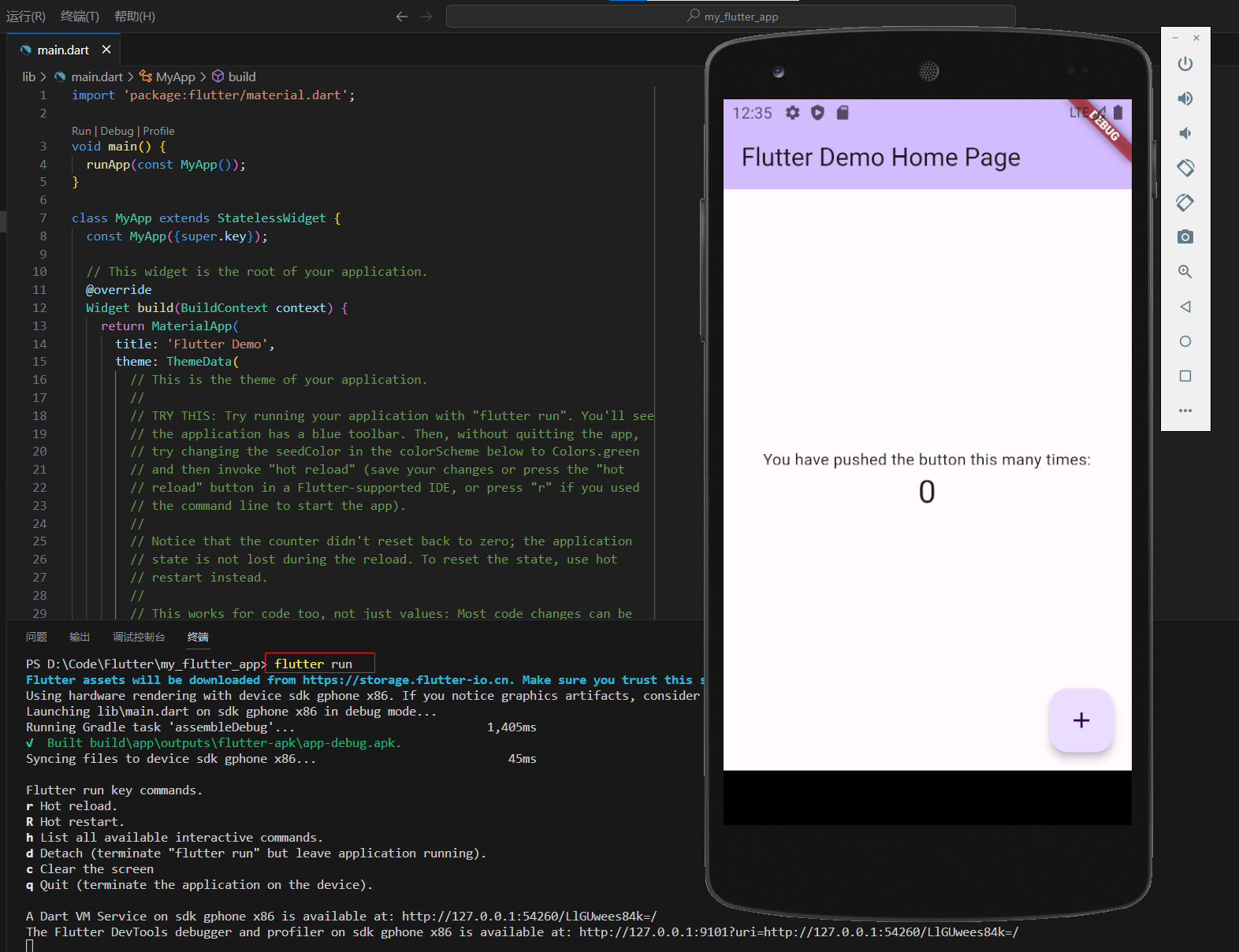Viewport: 1239px width, 952px height.
Task: Switch to the 调试控制台 panel tab
Action: tap(139, 637)
